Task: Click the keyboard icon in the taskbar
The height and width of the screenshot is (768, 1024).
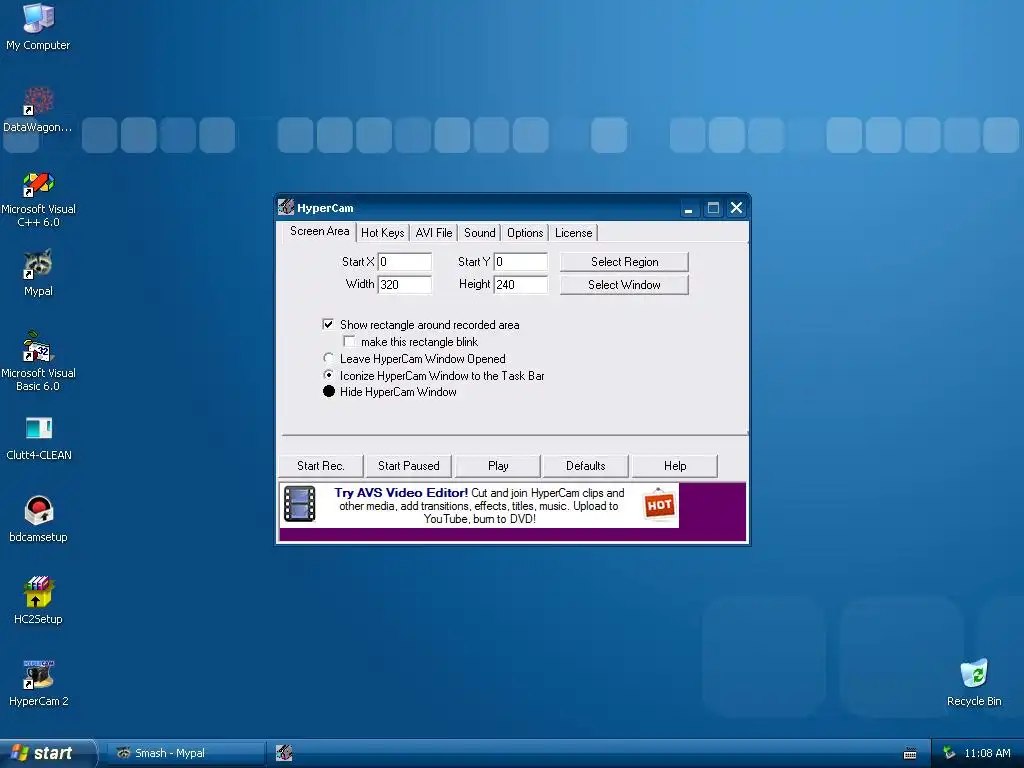Action: (910, 754)
